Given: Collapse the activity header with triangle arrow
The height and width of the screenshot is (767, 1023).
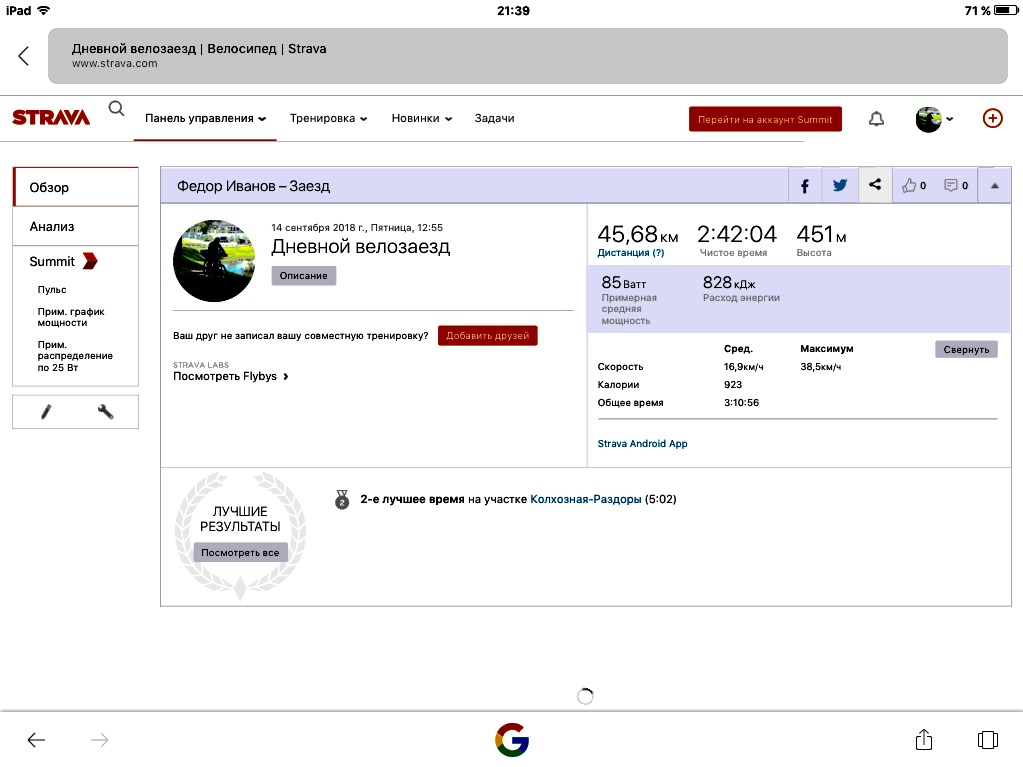Looking at the screenshot, I should [994, 185].
